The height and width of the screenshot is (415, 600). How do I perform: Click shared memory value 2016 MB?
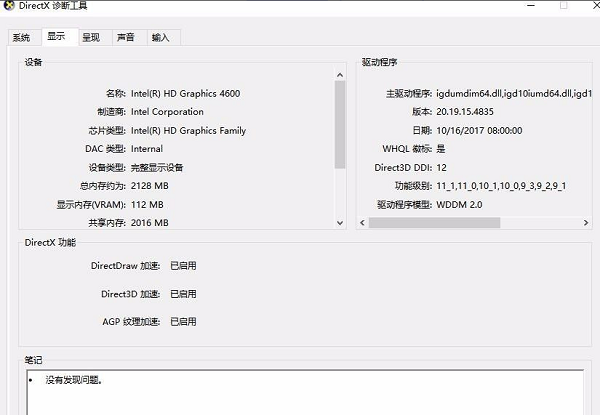[150, 223]
